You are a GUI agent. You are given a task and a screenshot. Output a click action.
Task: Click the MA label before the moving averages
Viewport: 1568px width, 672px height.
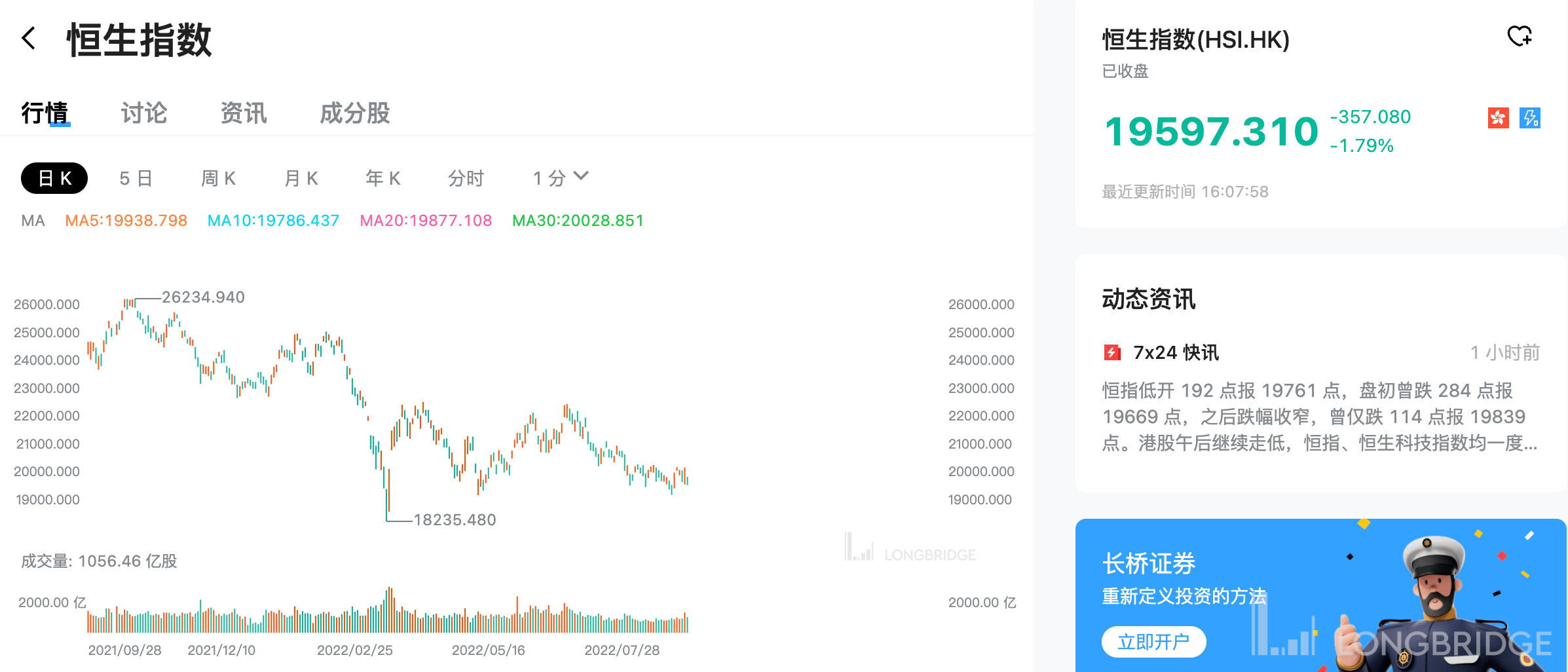click(33, 221)
